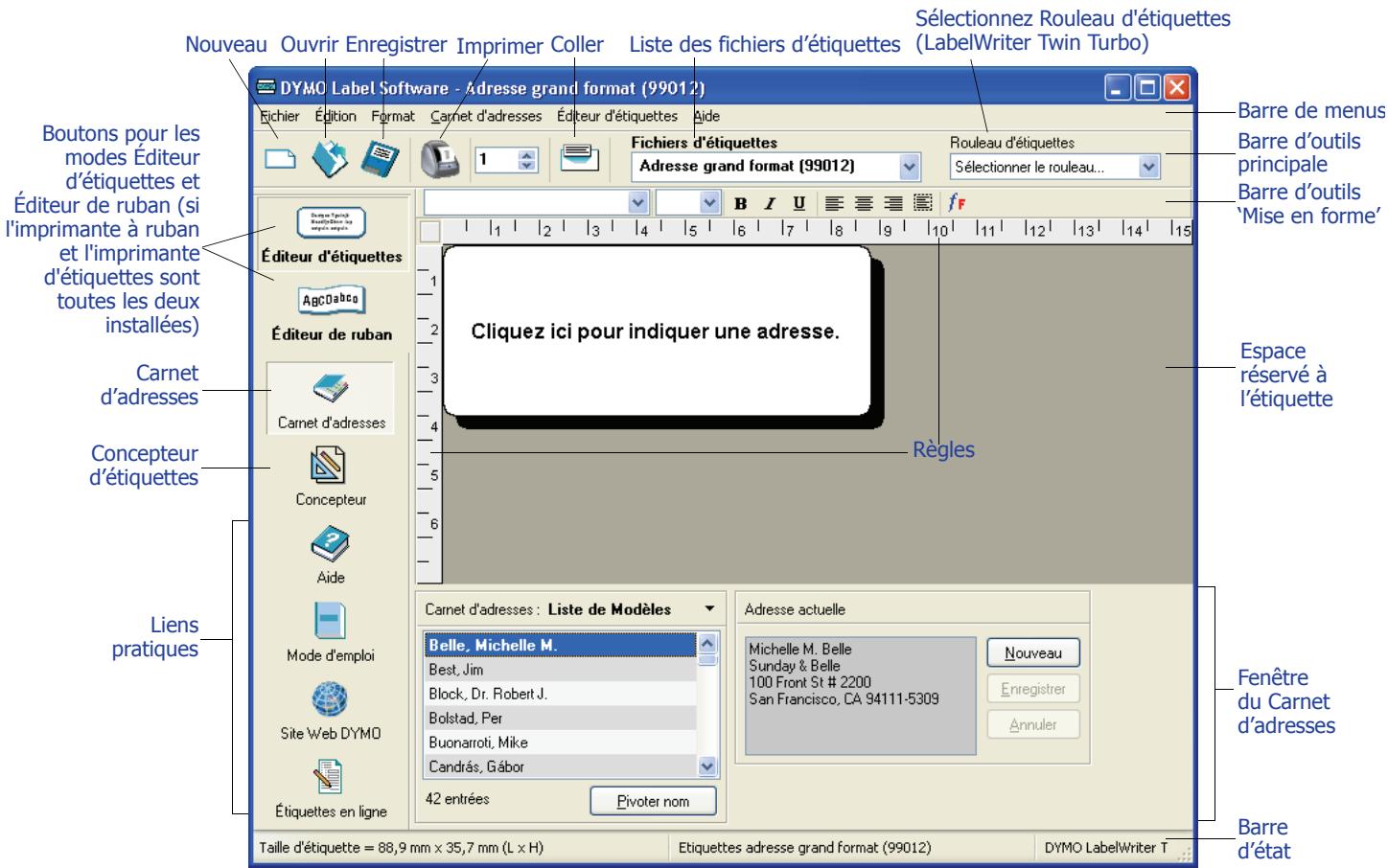Viewport: 1388px width, 868px height.
Task: Align text left
Action: coord(835,203)
